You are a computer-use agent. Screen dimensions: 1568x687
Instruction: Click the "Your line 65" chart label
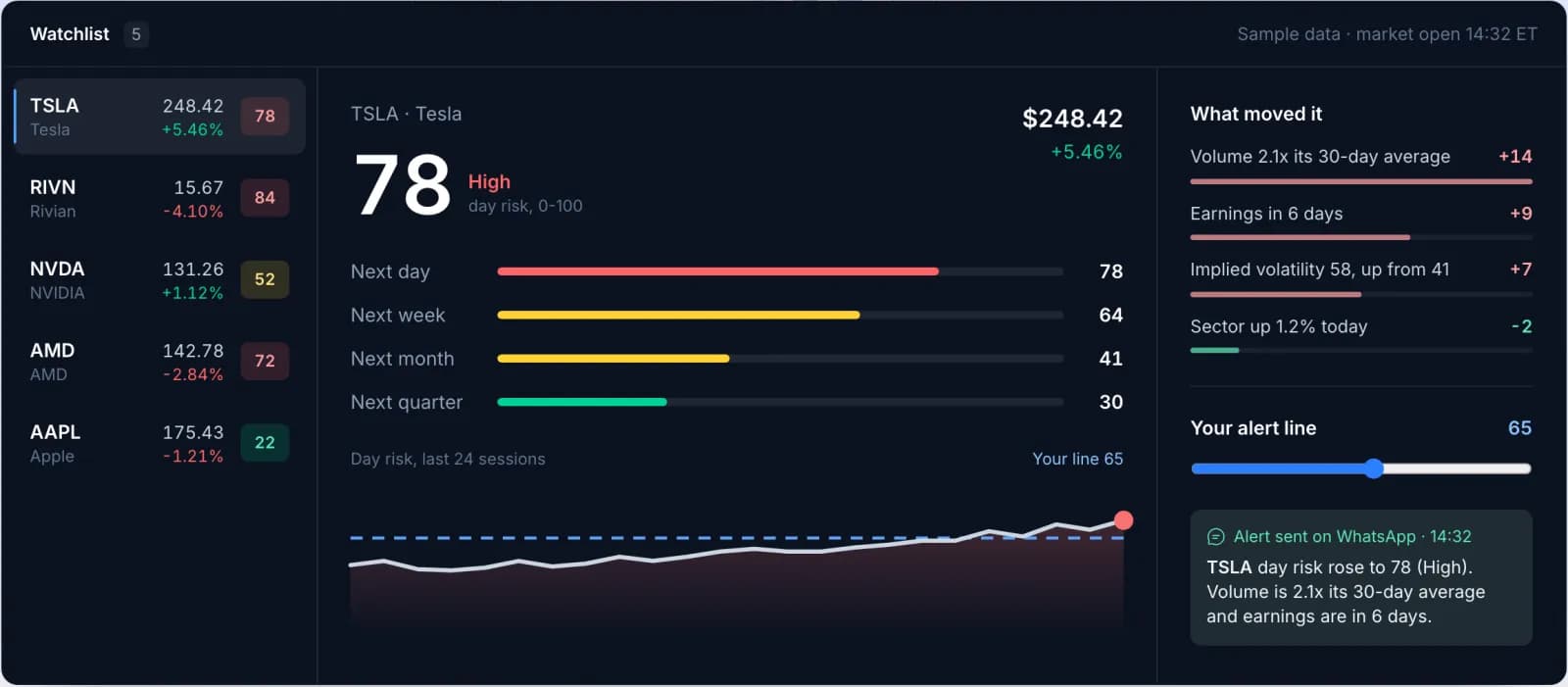(1077, 459)
